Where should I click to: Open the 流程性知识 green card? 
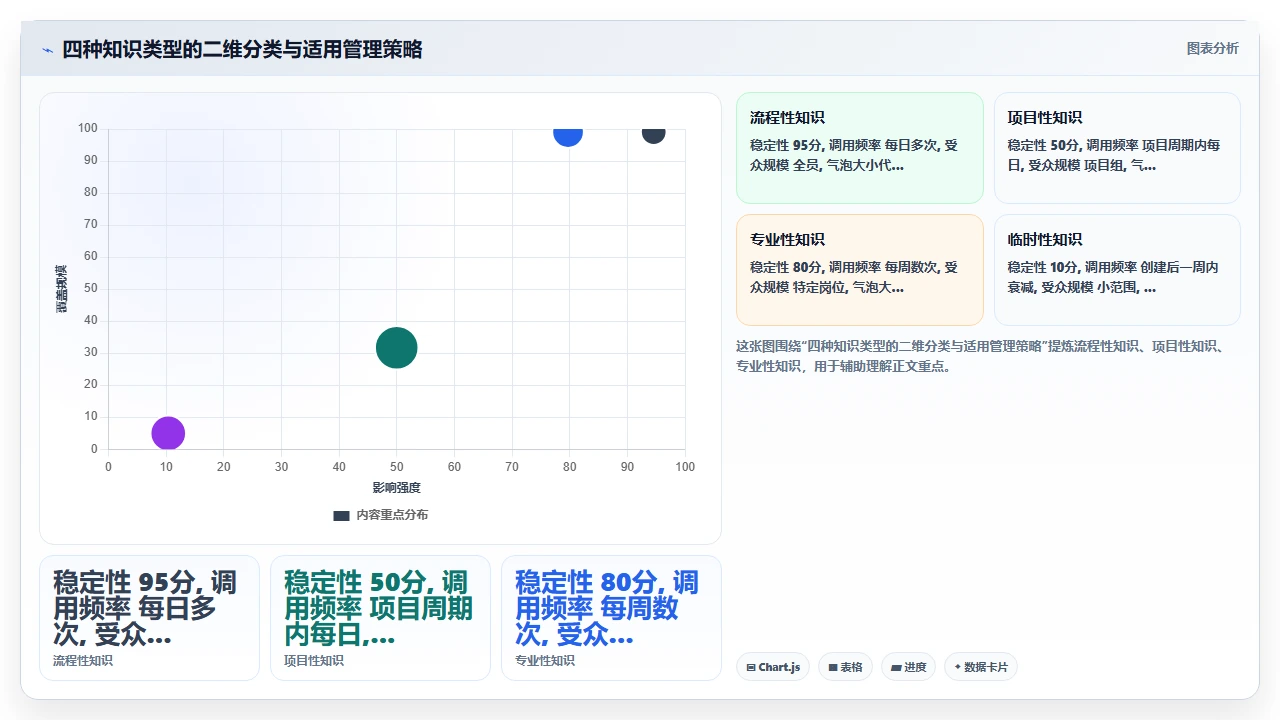[860, 148]
